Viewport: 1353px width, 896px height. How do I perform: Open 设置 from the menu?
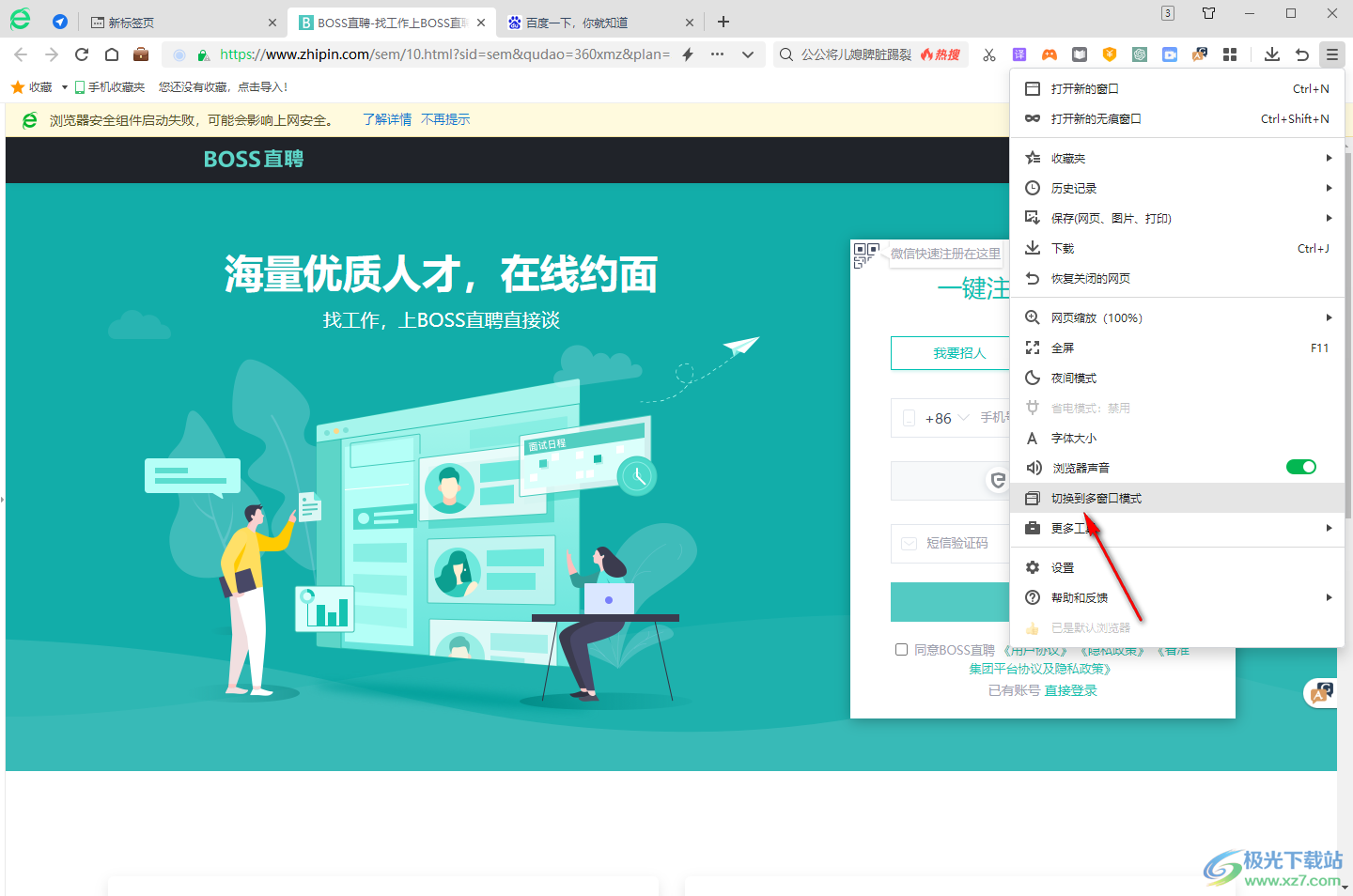(1177, 567)
